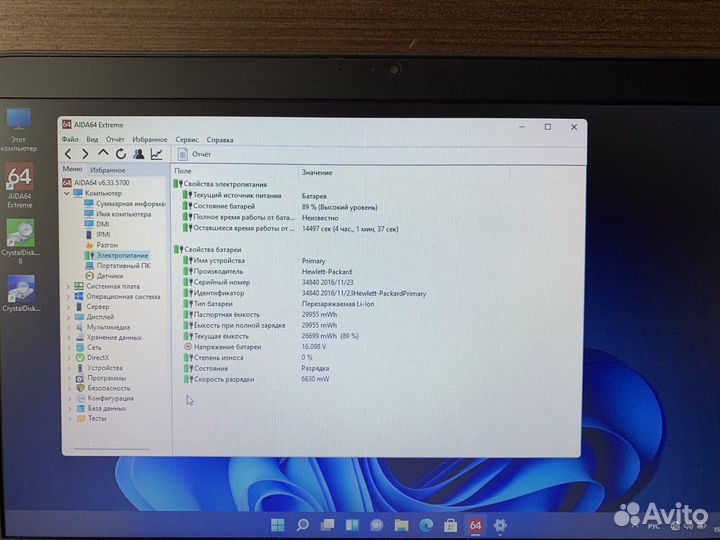Select DMI tree item
This screenshot has height=540, width=720.
97,224
